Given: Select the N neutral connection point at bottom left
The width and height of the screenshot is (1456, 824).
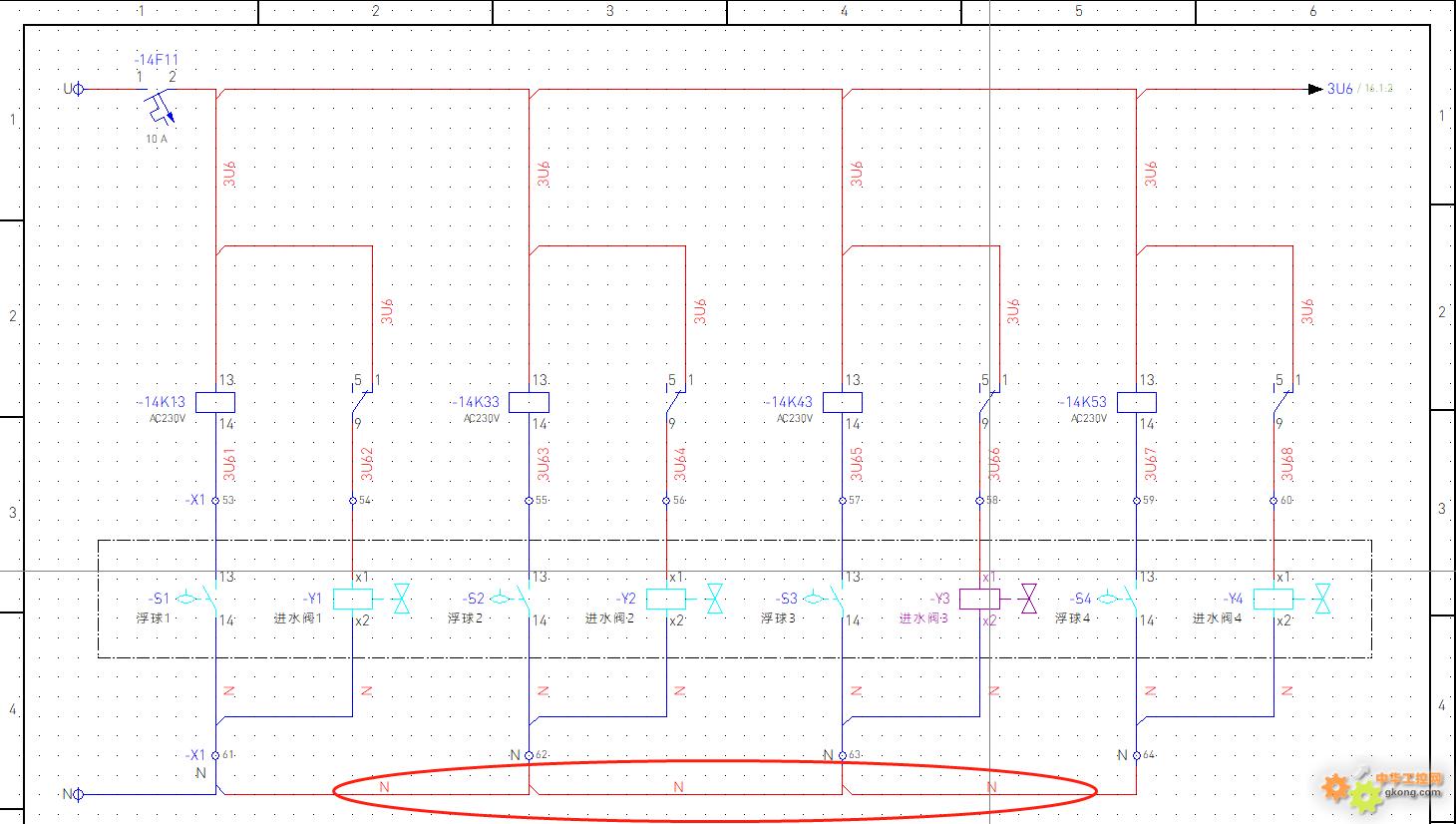Looking at the screenshot, I should [x=80, y=794].
